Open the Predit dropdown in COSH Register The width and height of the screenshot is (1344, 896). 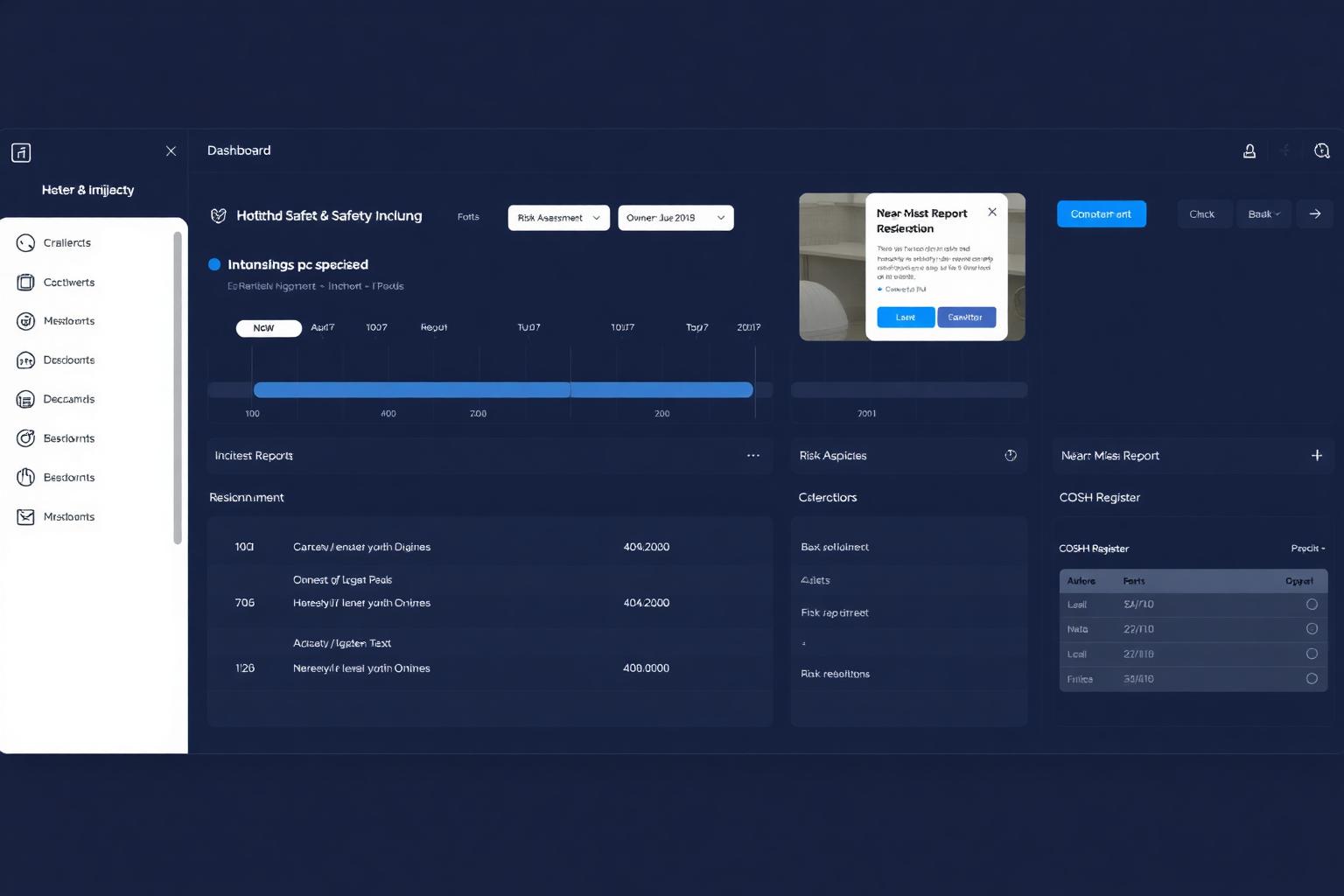tap(1308, 549)
